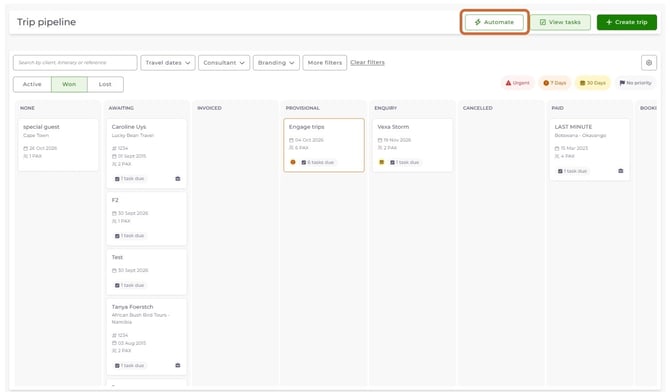Screen dimensions: 670x392
Task: Click calendar icon on Test card
Action: click(114, 271)
